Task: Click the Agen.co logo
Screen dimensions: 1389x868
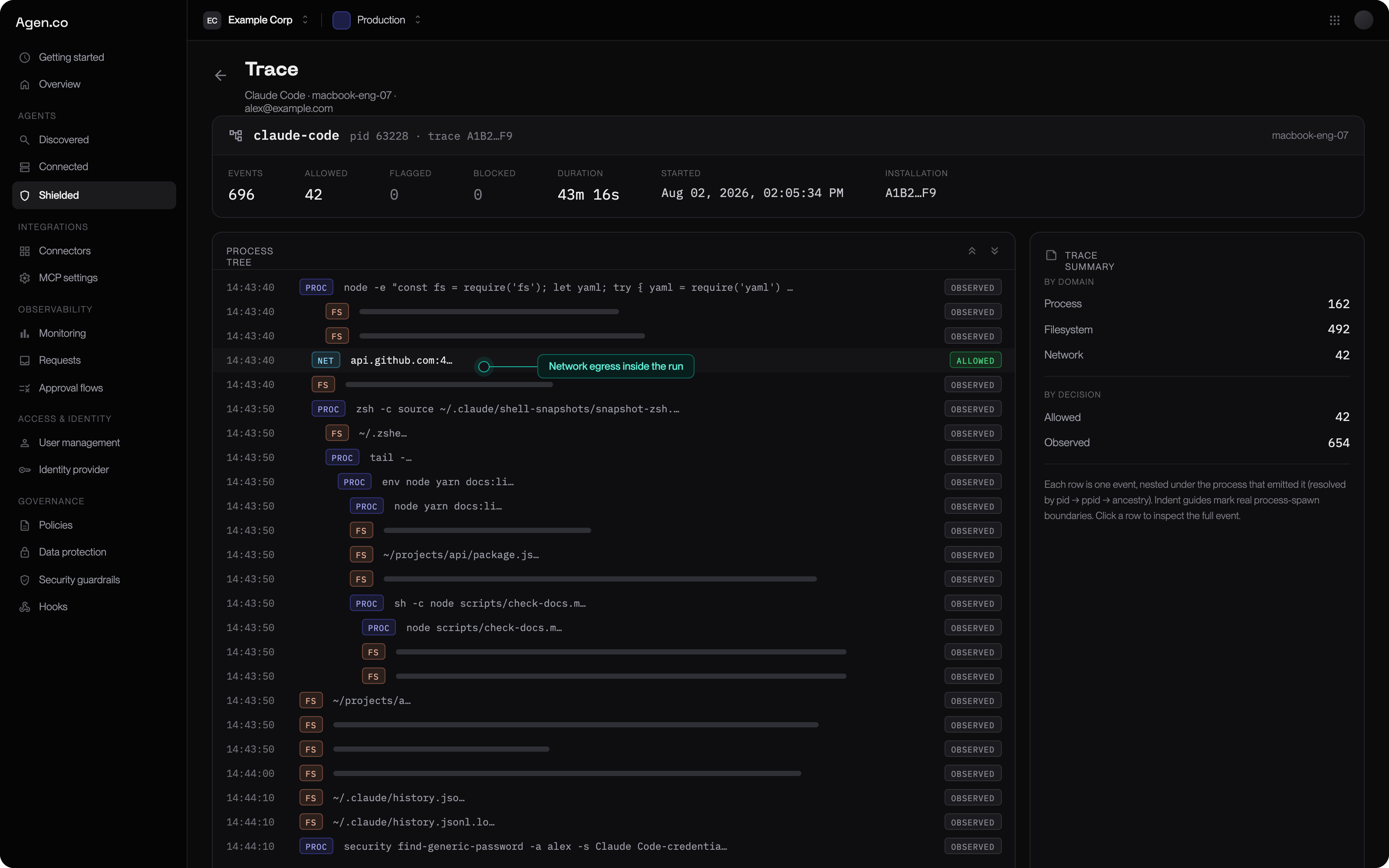Action: [x=42, y=23]
